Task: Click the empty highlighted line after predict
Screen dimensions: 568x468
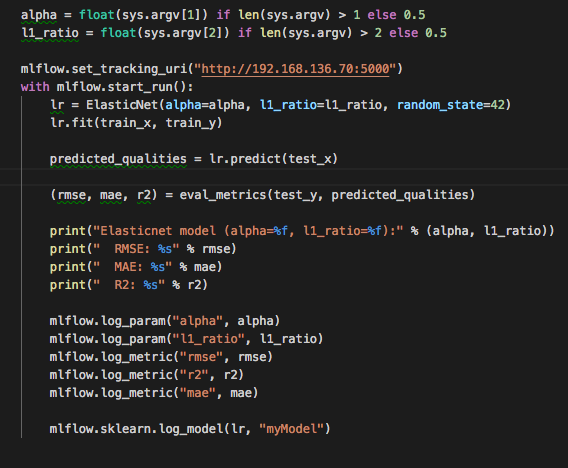Action: tap(284, 177)
